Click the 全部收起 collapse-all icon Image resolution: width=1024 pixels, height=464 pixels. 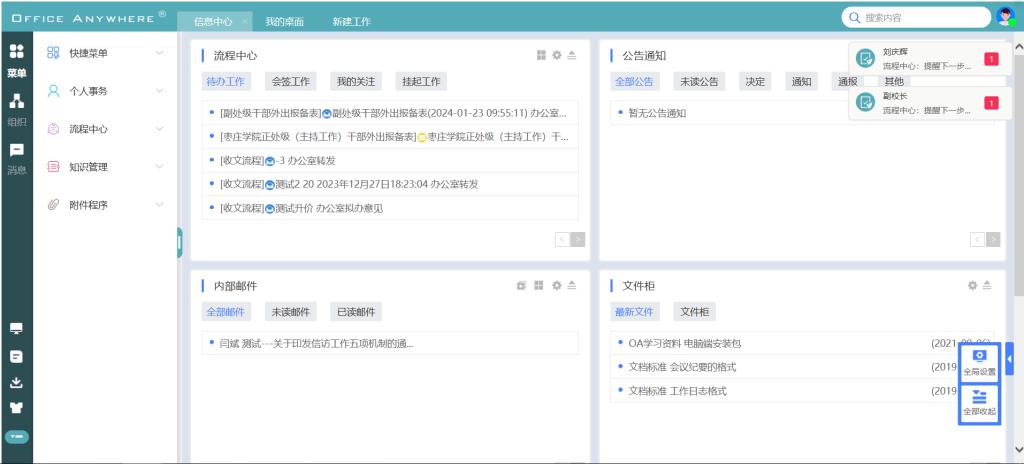[x=979, y=403]
